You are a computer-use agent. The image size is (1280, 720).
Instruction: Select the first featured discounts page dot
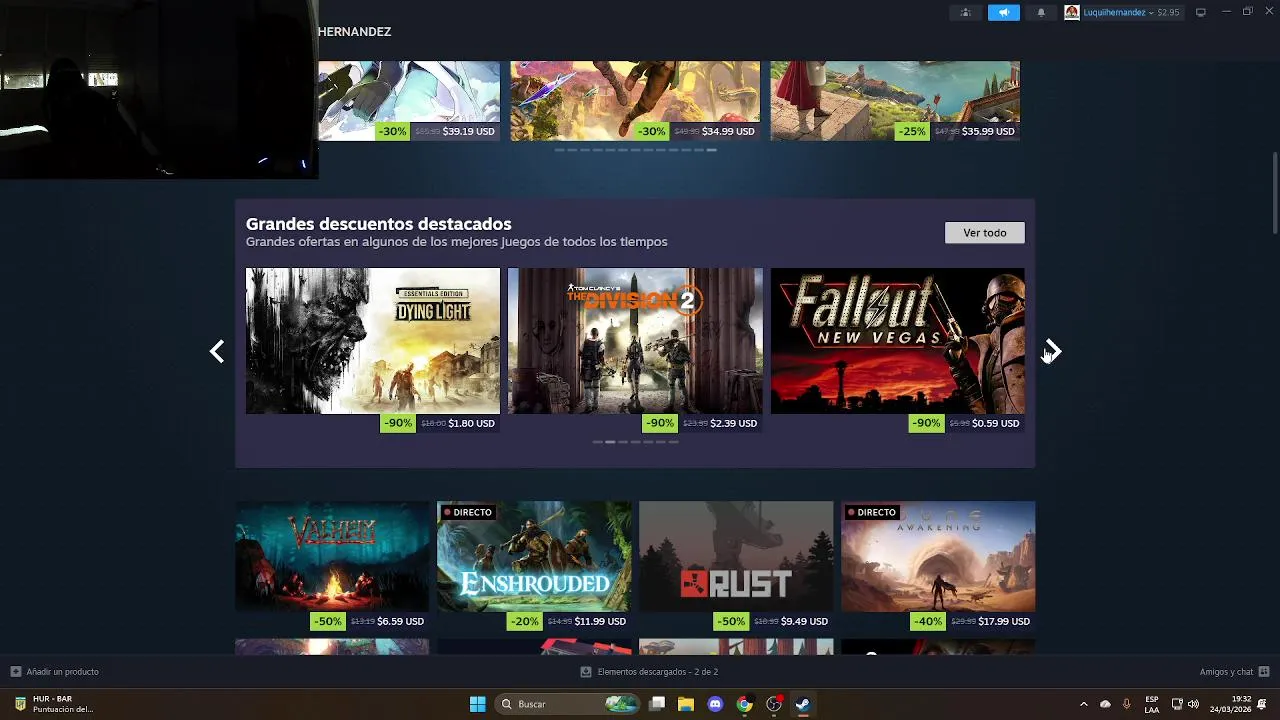click(x=597, y=442)
